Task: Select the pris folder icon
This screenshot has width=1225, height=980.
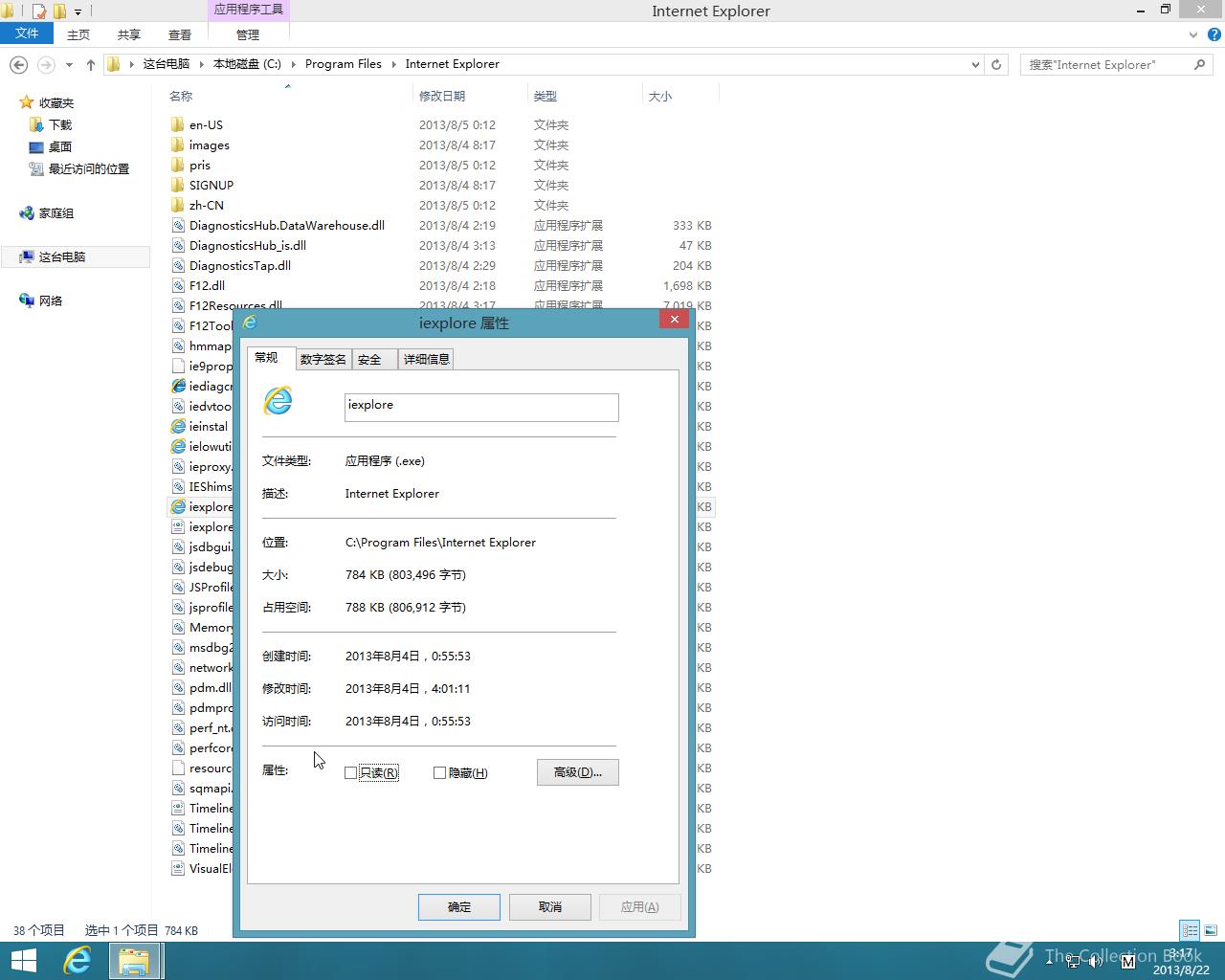Action: pyautogui.click(x=178, y=165)
